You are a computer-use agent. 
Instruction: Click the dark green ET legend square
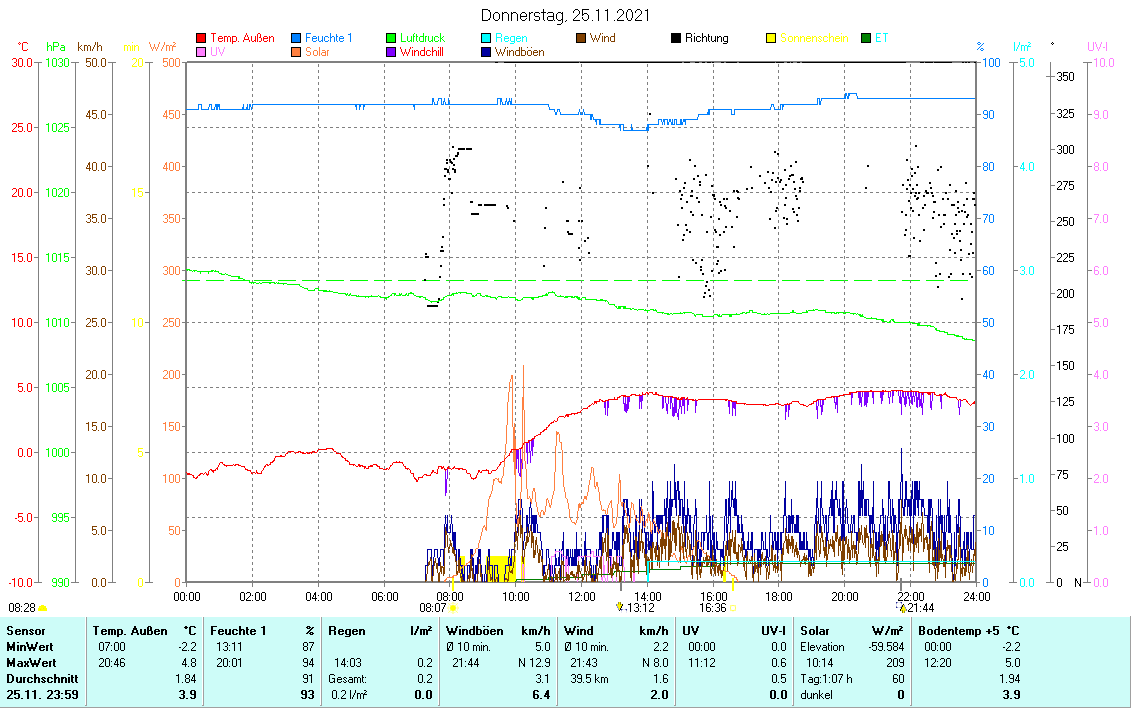click(x=867, y=38)
